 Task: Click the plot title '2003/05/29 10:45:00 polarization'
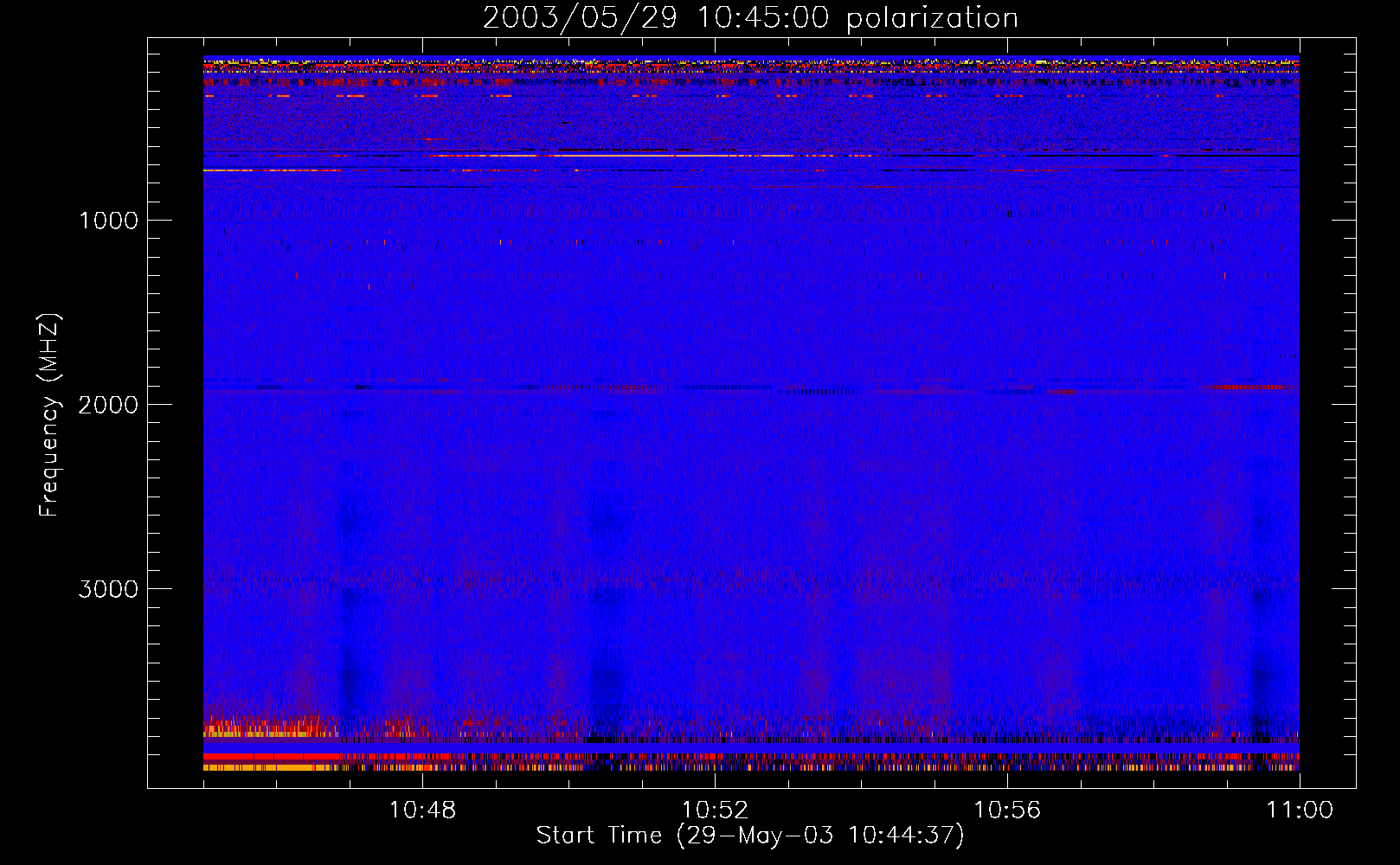point(750,18)
